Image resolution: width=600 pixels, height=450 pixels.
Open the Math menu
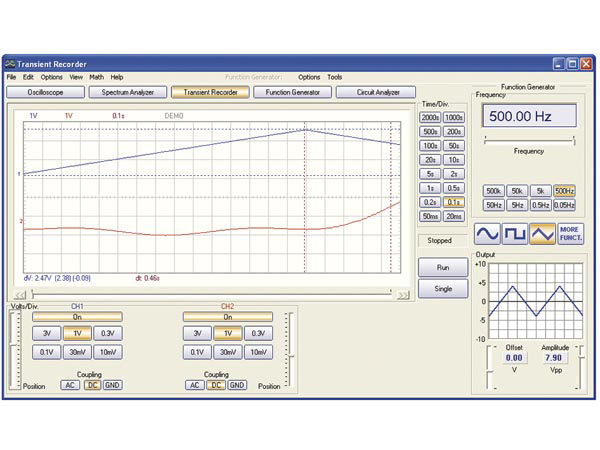coord(96,77)
